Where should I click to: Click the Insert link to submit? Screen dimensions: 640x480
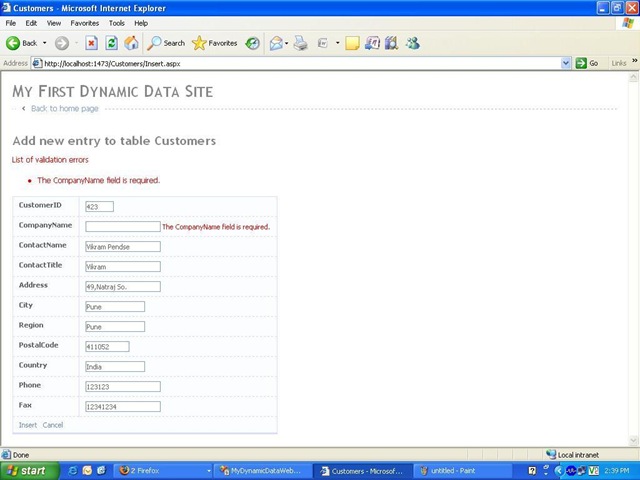coord(28,425)
